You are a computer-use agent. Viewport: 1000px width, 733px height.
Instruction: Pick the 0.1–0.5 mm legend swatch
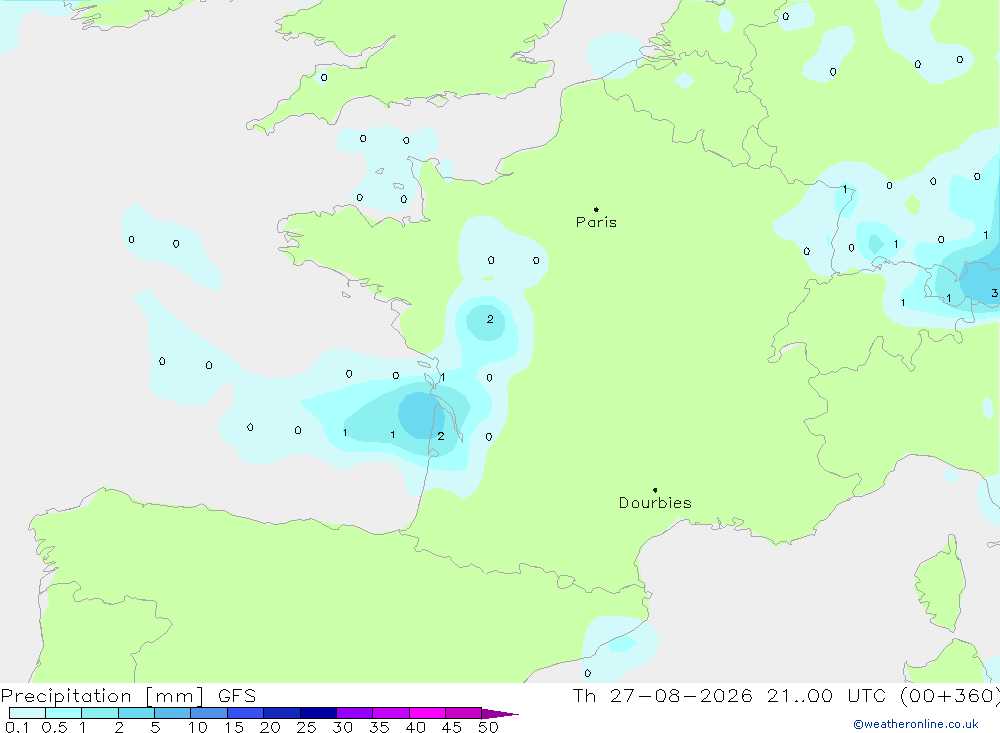27,713
